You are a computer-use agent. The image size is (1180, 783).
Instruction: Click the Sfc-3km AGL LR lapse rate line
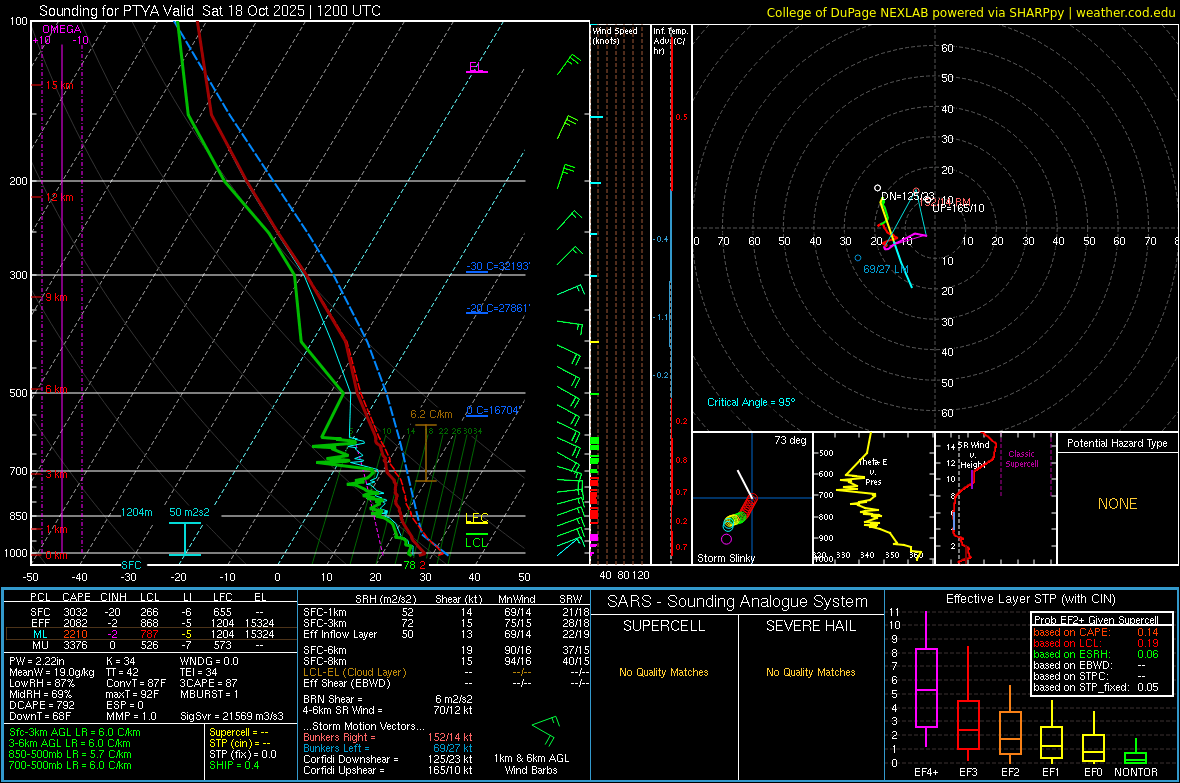(75, 733)
